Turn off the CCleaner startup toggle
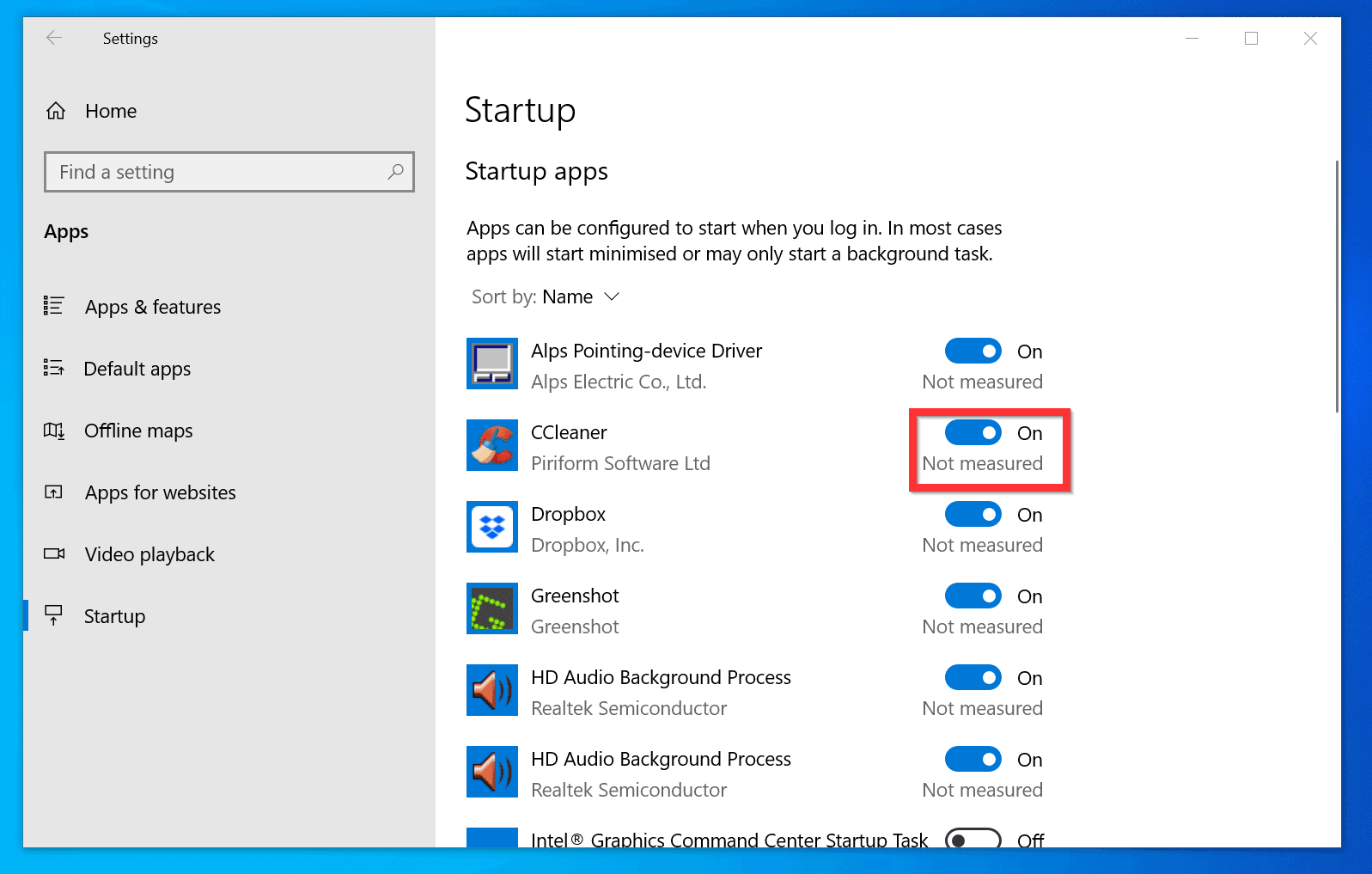 973,432
